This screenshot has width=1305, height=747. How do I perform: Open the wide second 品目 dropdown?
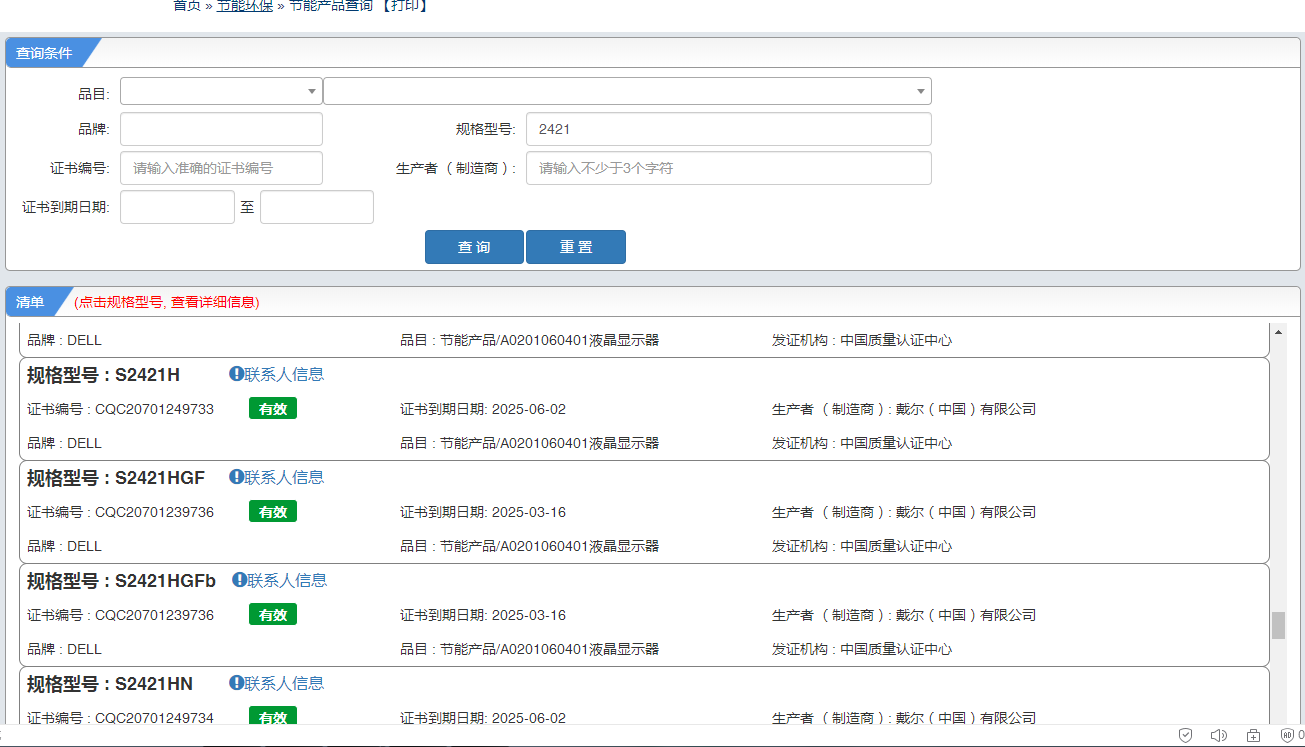pyautogui.click(x=627, y=91)
